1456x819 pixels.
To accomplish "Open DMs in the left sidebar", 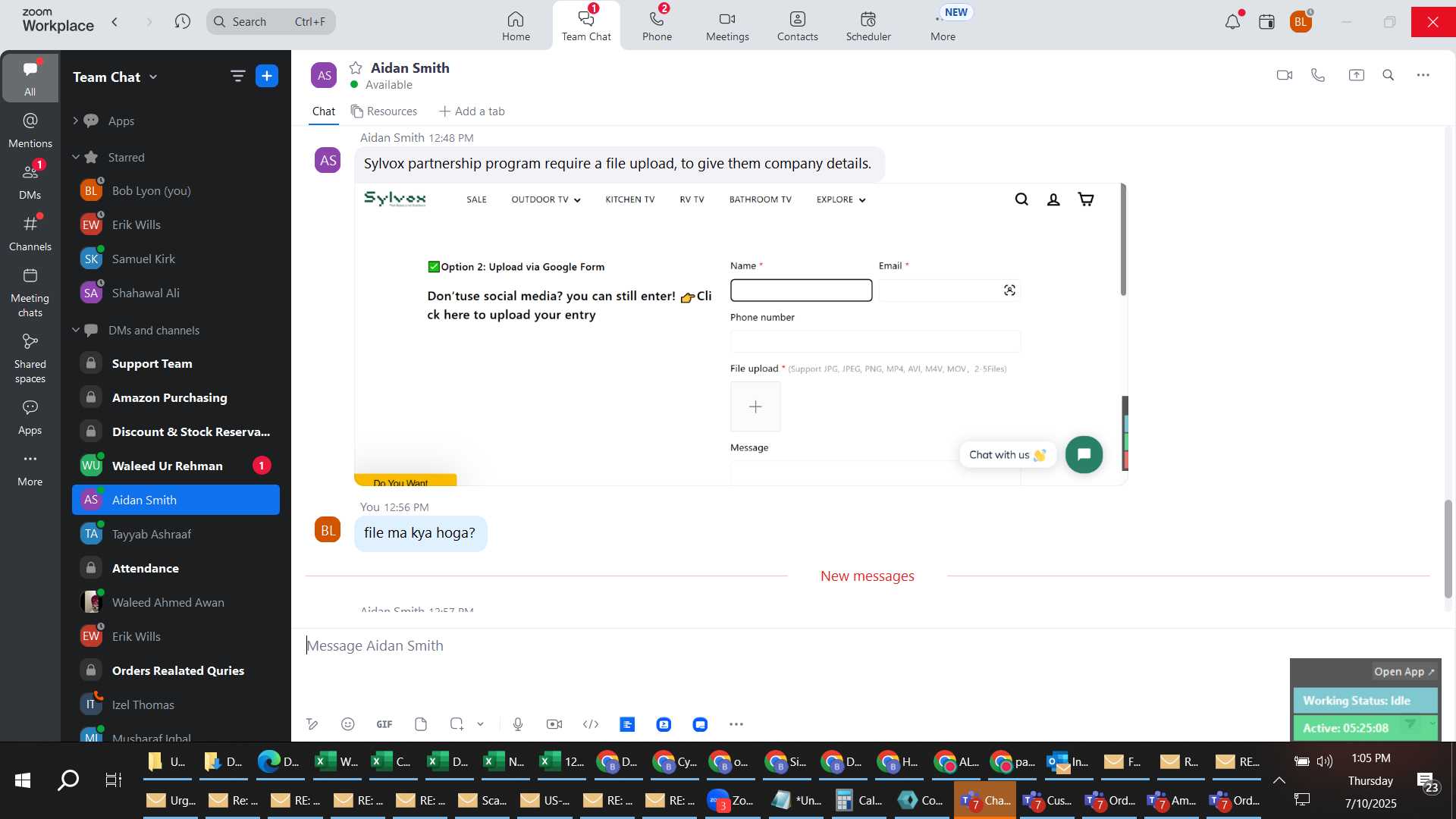I will (x=30, y=181).
